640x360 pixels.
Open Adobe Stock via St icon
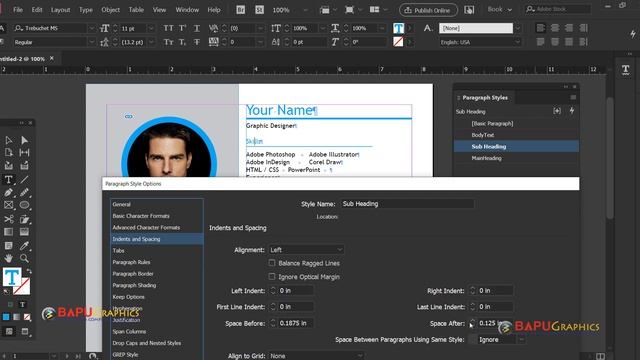point(260,10)
